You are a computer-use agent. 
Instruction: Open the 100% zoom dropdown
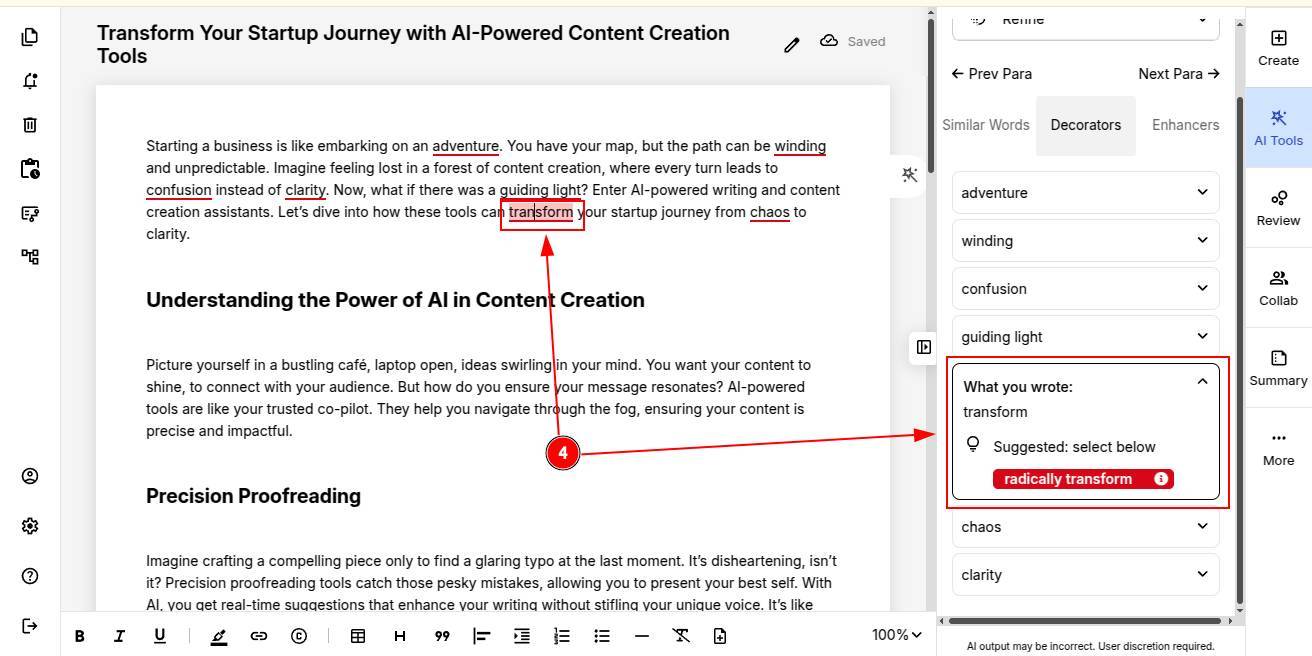[896, 635]
